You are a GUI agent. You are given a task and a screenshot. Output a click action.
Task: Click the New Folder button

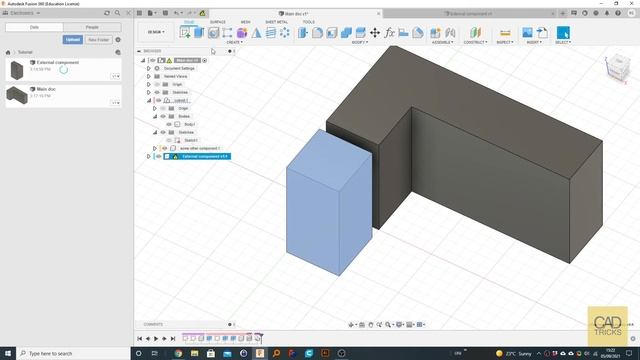[98, 40]
